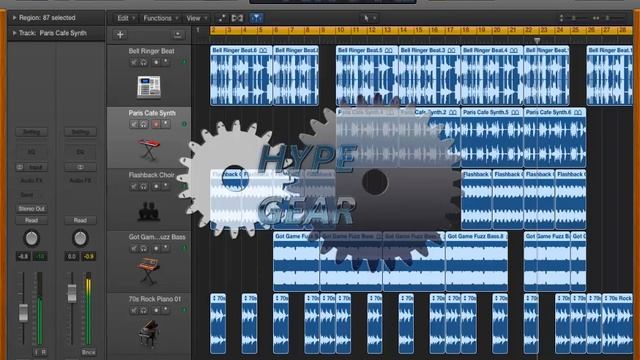Open the tool selector dropdown arrow
The width and height of the screenshot is (640, 360).
pyautogui.click(x=374, y=18)
